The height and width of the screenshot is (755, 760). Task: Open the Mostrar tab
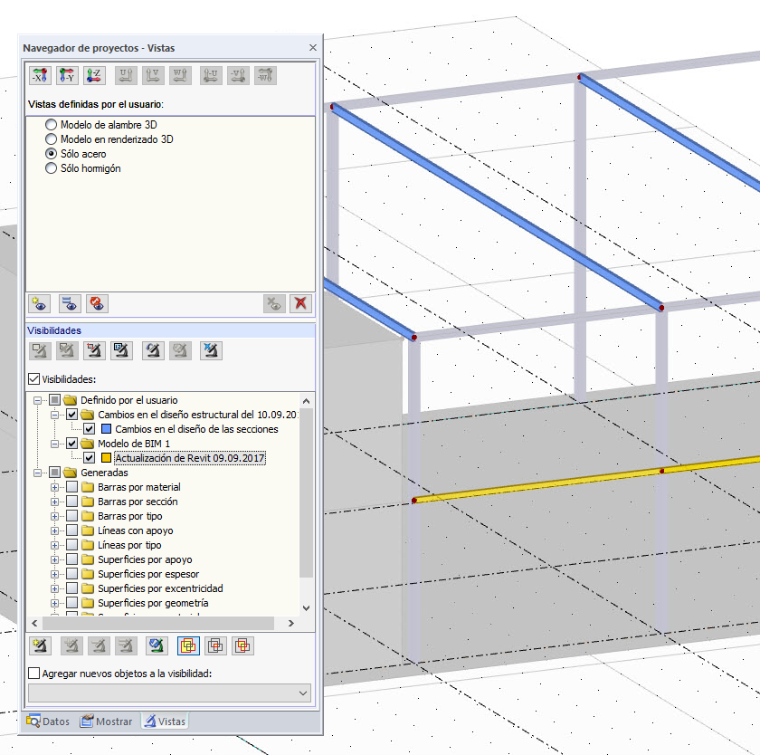(x=106, y=721)
